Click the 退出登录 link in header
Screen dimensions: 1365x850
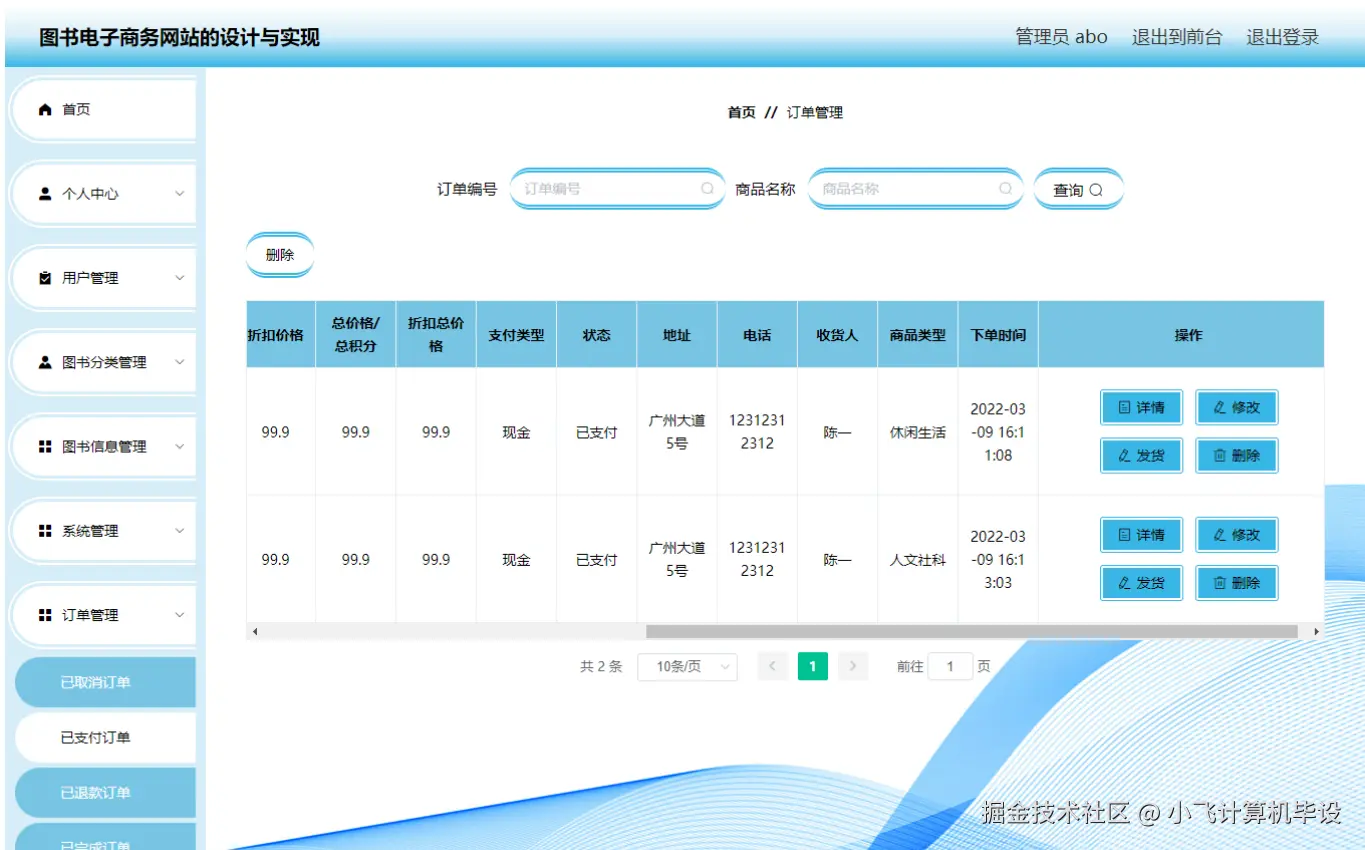pos(1283,37)
